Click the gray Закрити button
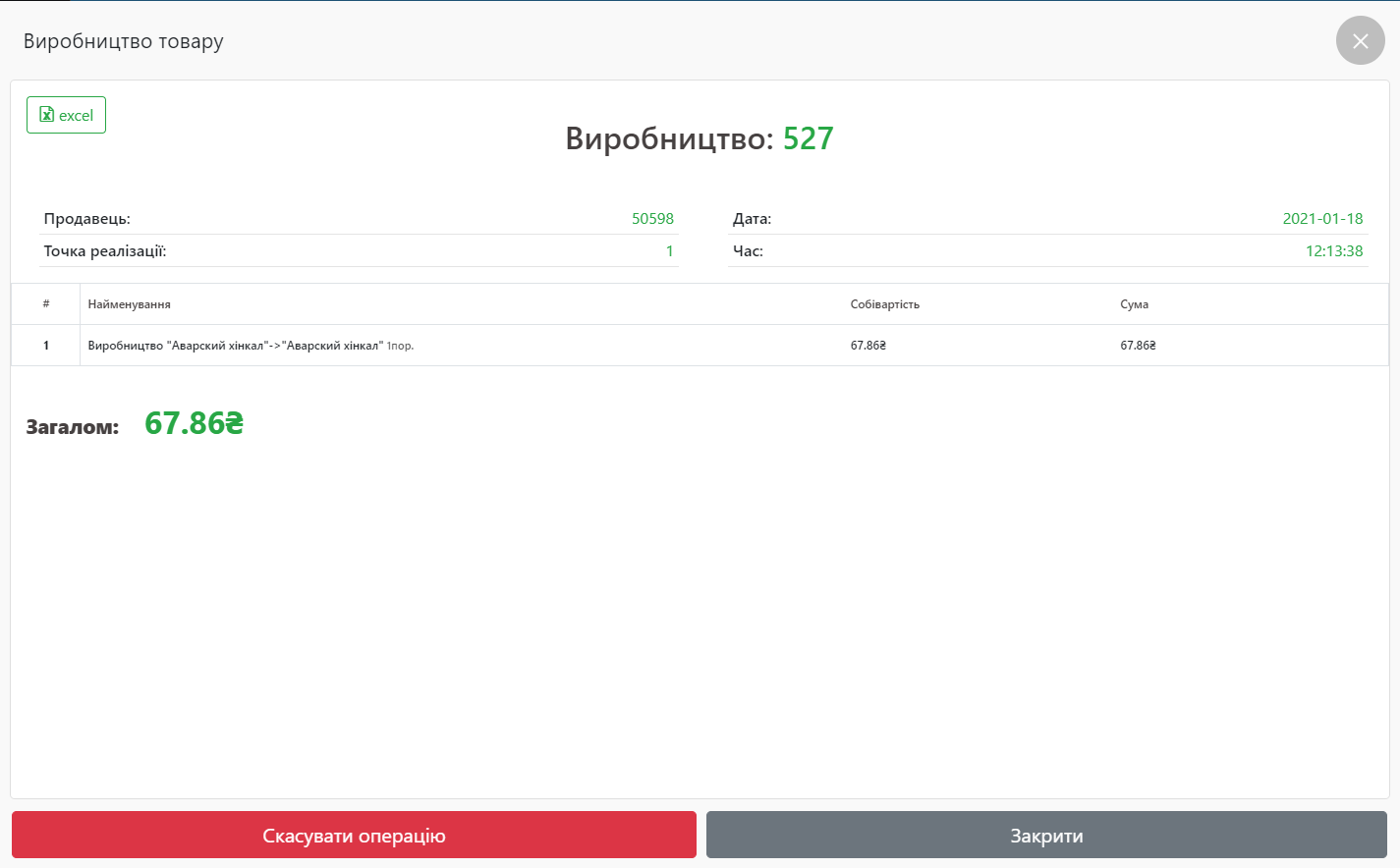The image size is (1400, 868). pos(1046,836)
